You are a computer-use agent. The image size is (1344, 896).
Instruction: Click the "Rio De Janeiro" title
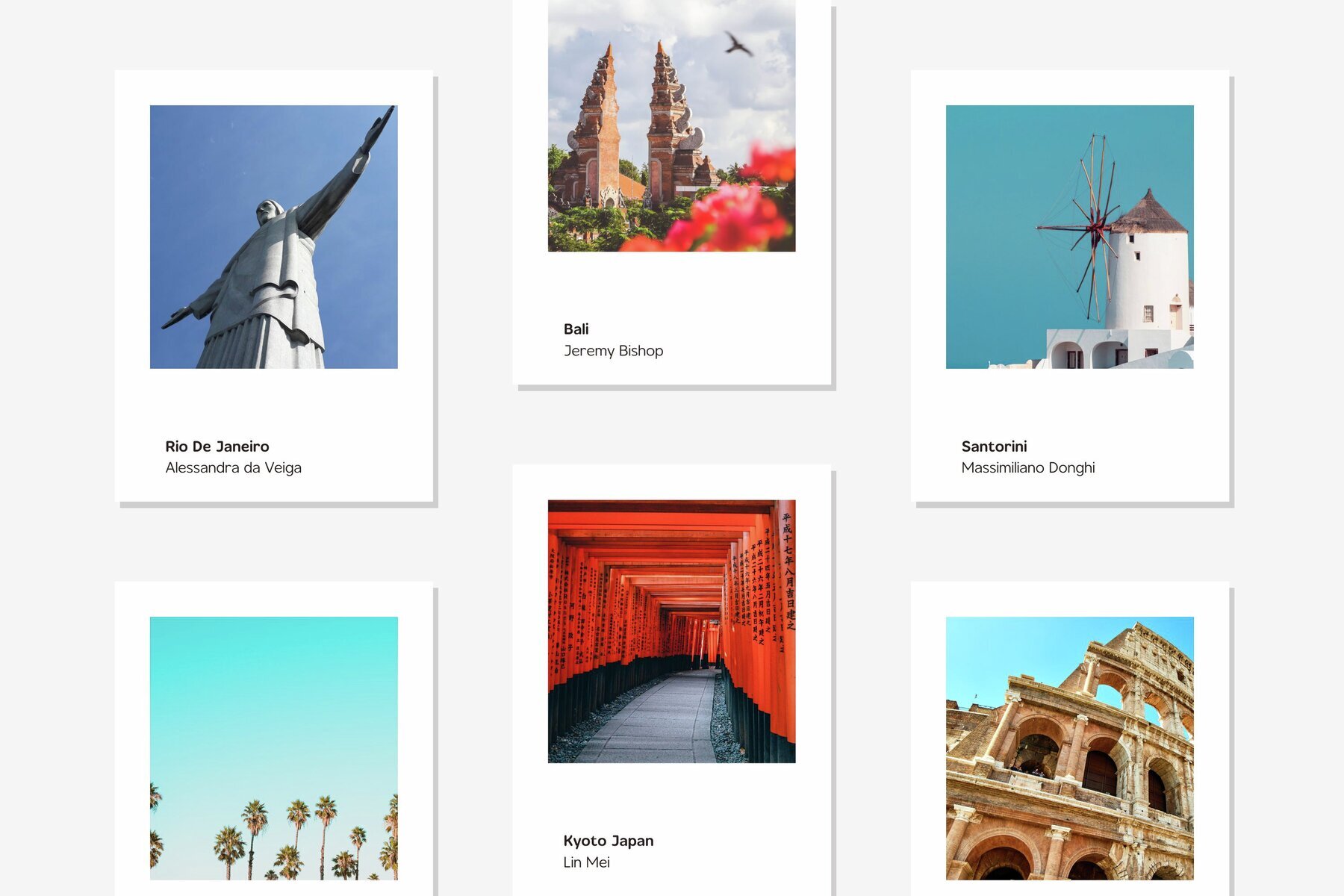coord(217,447)
